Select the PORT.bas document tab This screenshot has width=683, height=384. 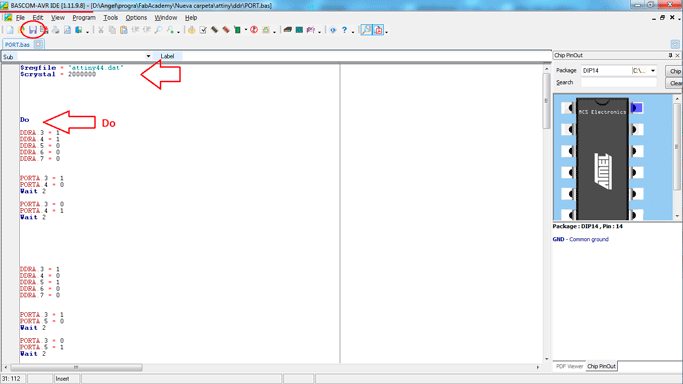[17, 44]
